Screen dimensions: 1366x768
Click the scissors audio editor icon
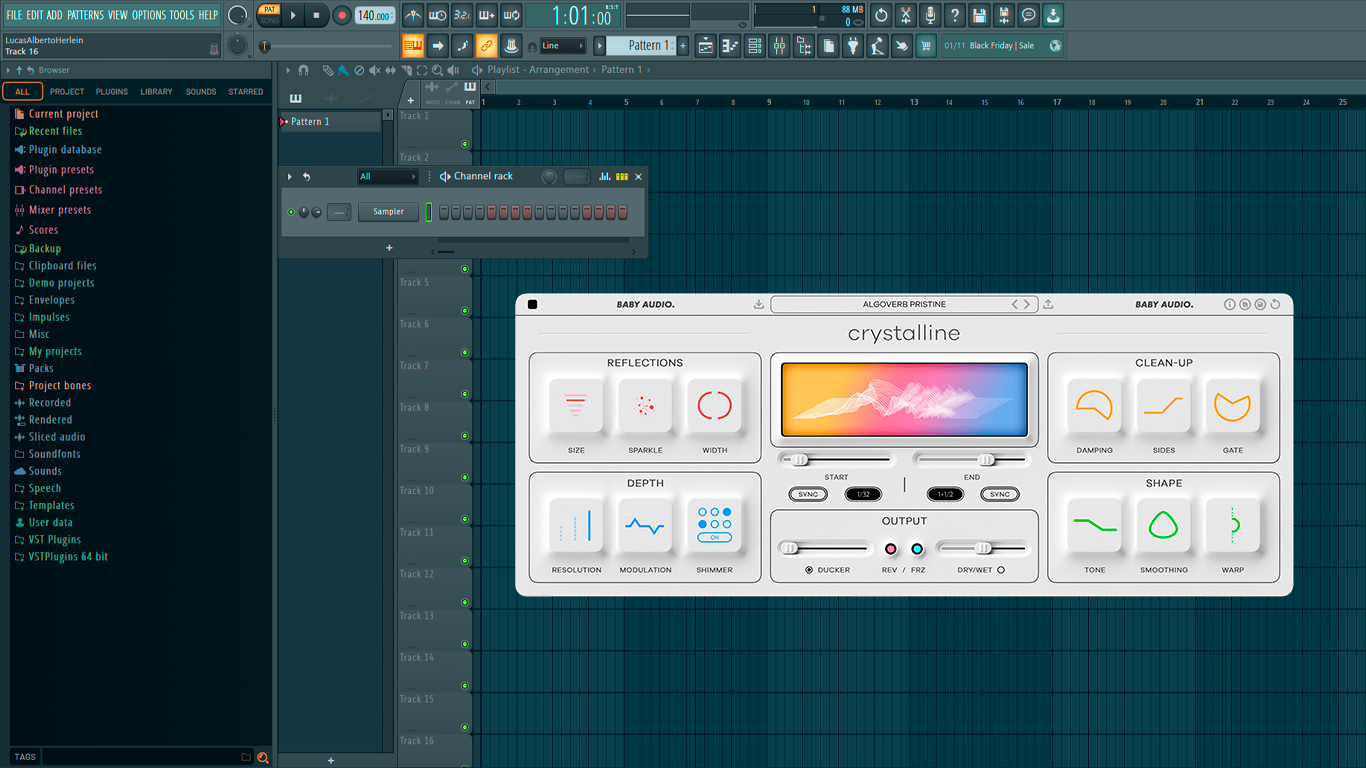pyautogui.click(x=905, y=15)
